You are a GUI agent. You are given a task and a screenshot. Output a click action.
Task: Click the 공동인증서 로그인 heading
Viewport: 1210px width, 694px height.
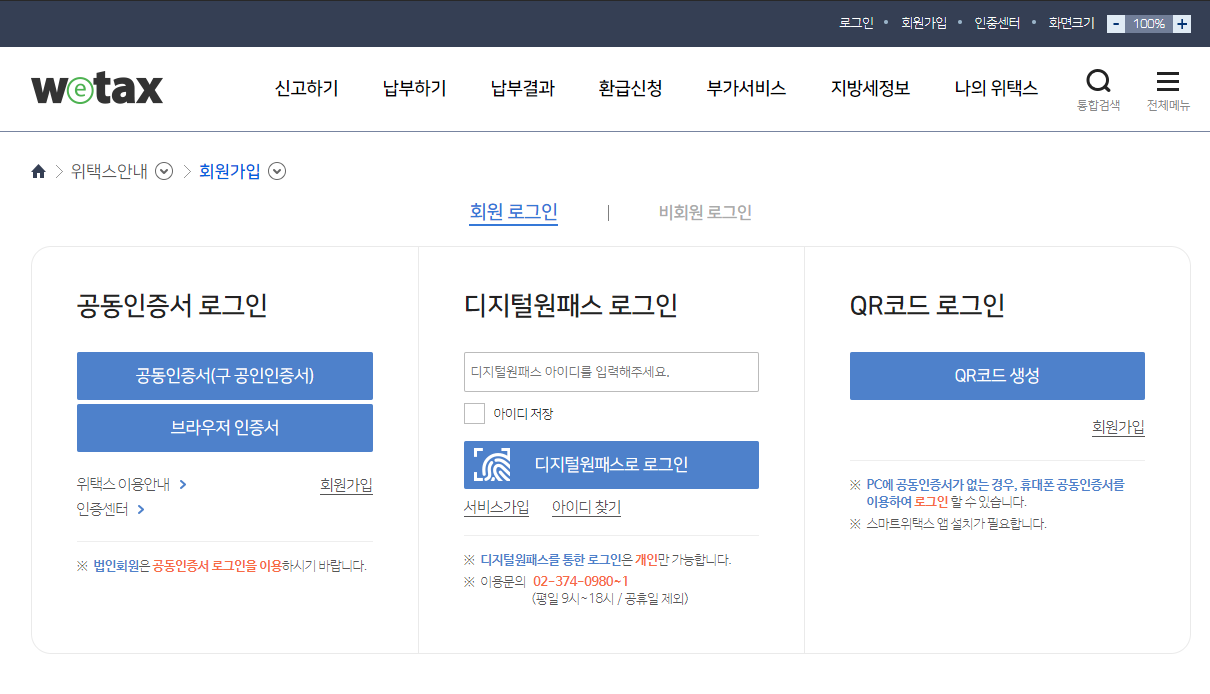click(172, 305)
